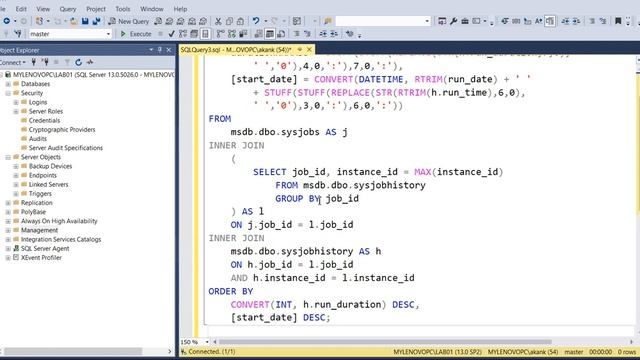640x360 pixels.
Task: Click the Results to Grid icon
Action: (270, 34)
